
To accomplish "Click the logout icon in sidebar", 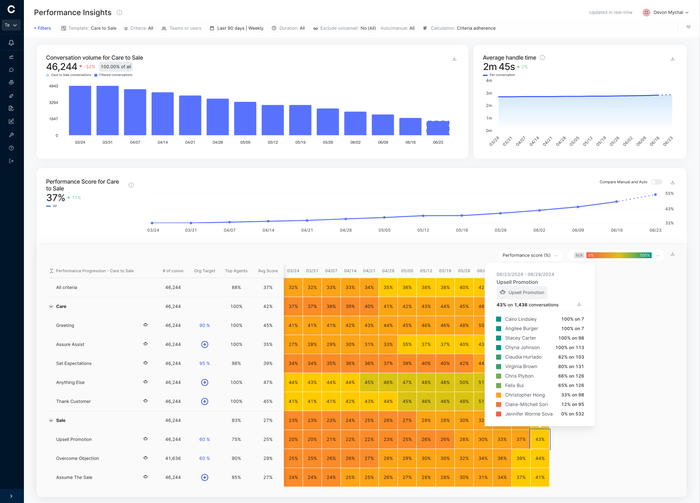I will click(x=11, y=160).
